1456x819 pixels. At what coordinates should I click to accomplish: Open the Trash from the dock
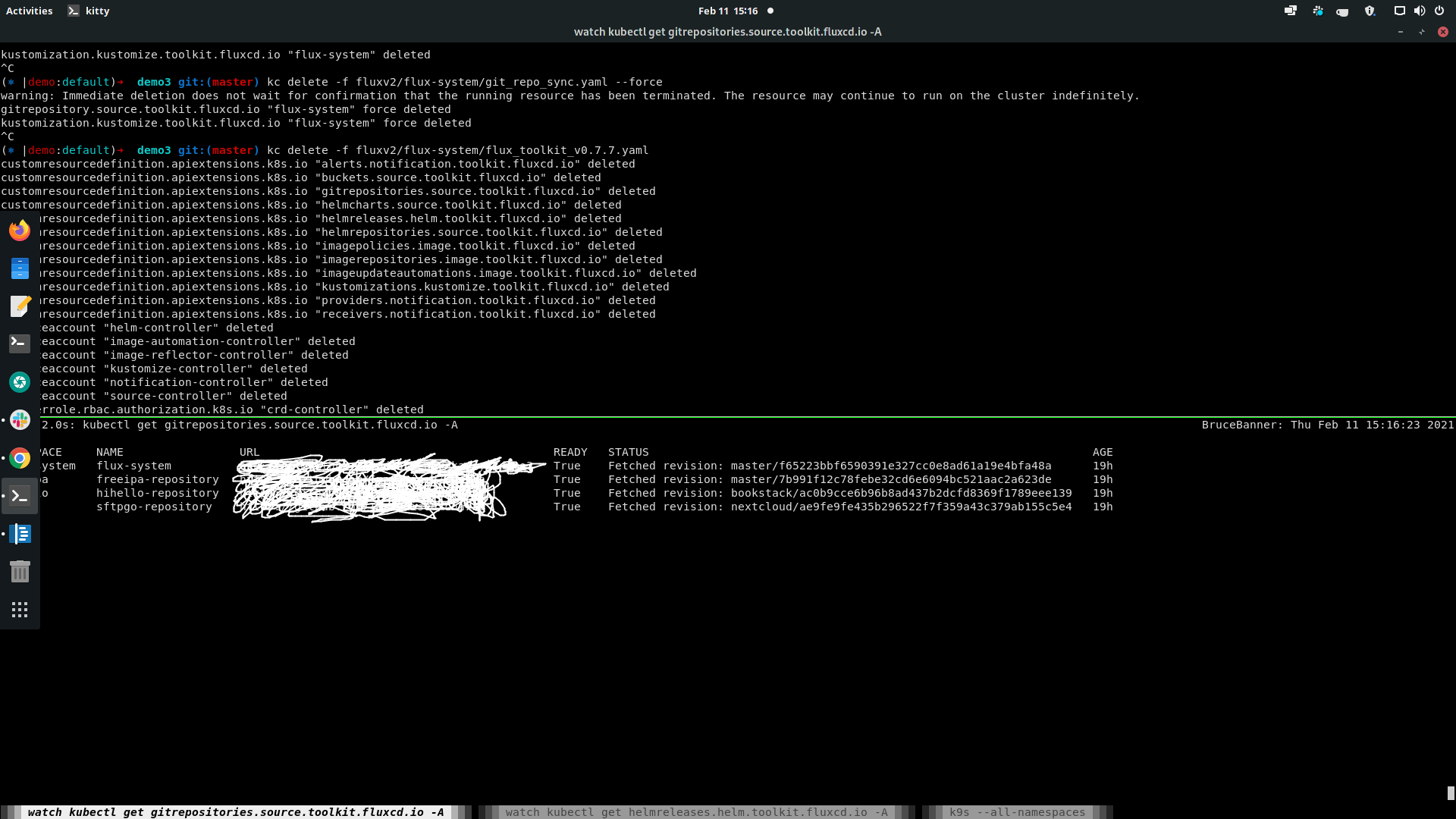pos(20,572)
